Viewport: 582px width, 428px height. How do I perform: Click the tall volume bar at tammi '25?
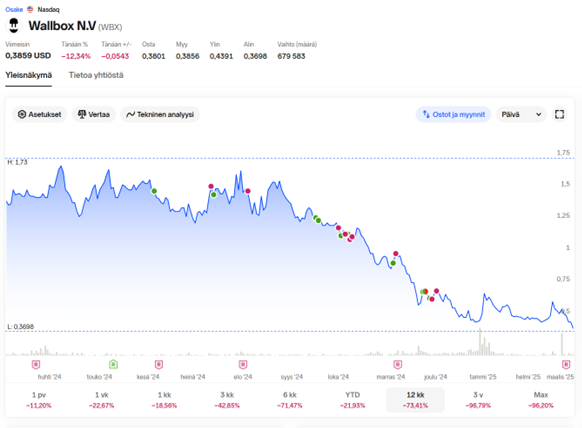coord(480,342)
